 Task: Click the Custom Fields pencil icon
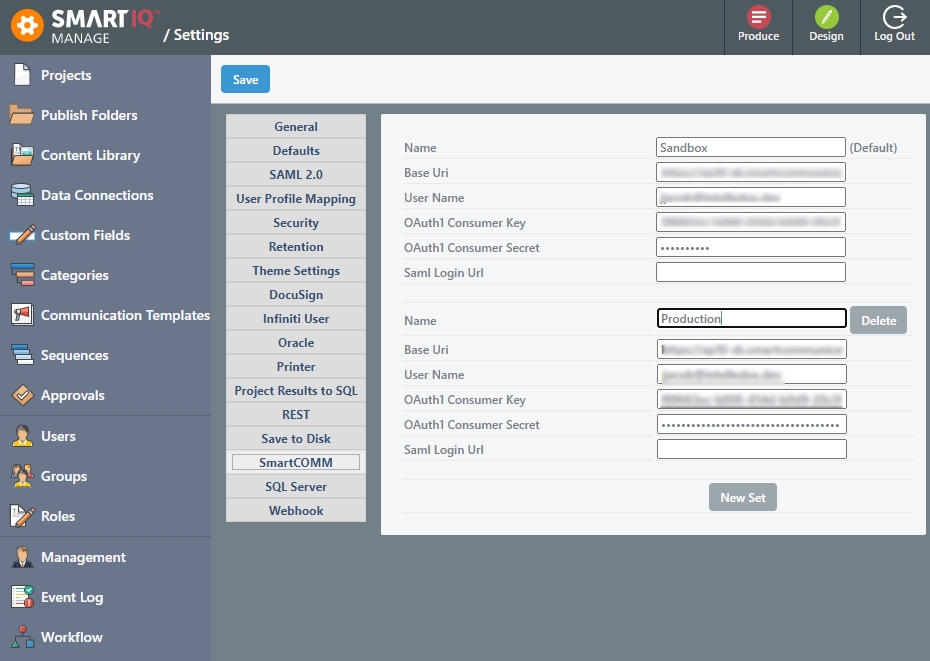[22, 235]
